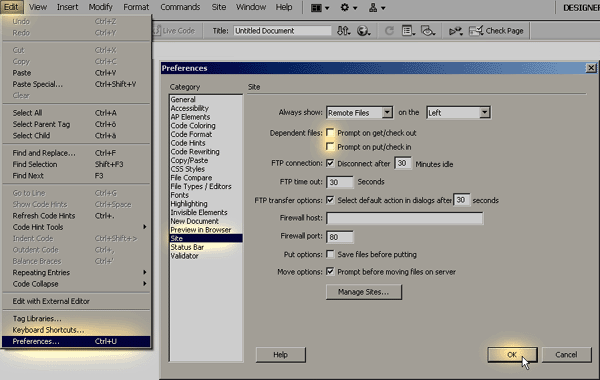Choose Refresh Code Hints in Edit menu
Image resolution: width=600 pixels, height=380 pixels.
coord(77,215)
